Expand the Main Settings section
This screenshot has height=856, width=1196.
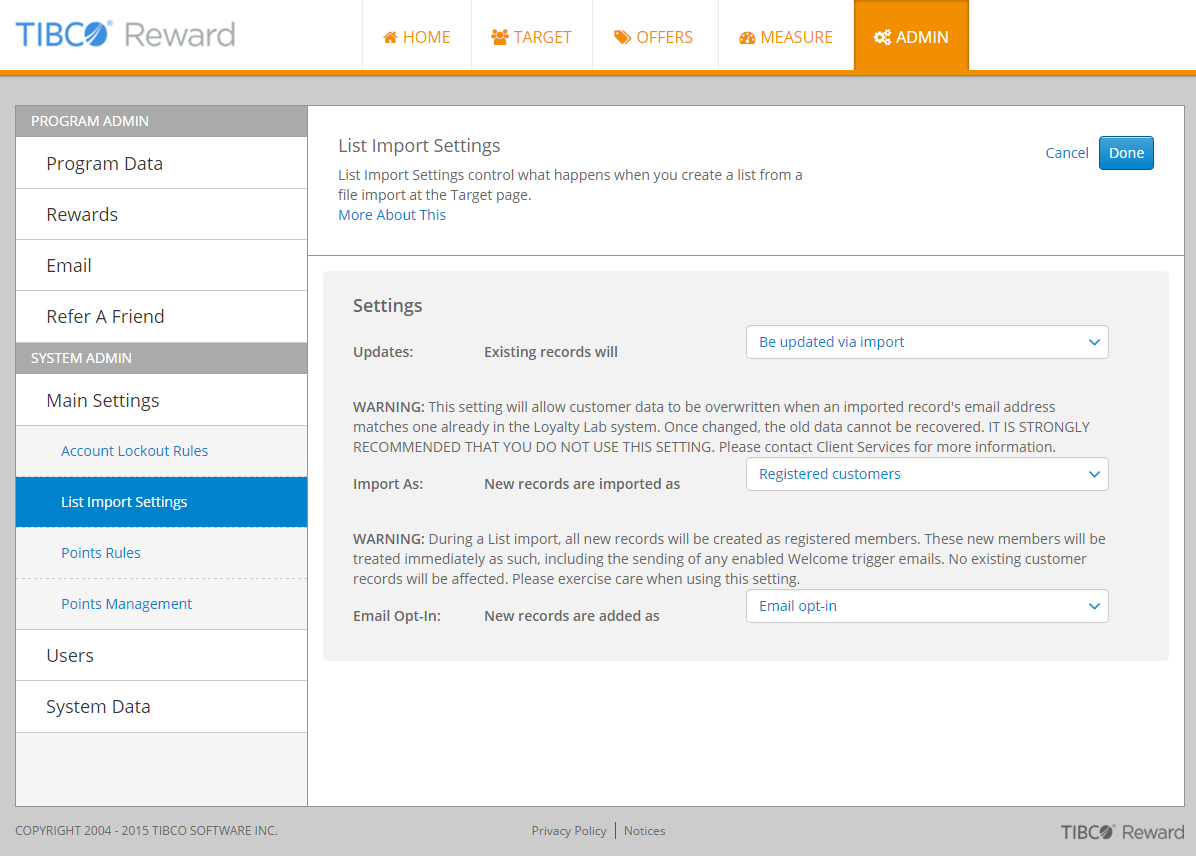pos(103,400)
